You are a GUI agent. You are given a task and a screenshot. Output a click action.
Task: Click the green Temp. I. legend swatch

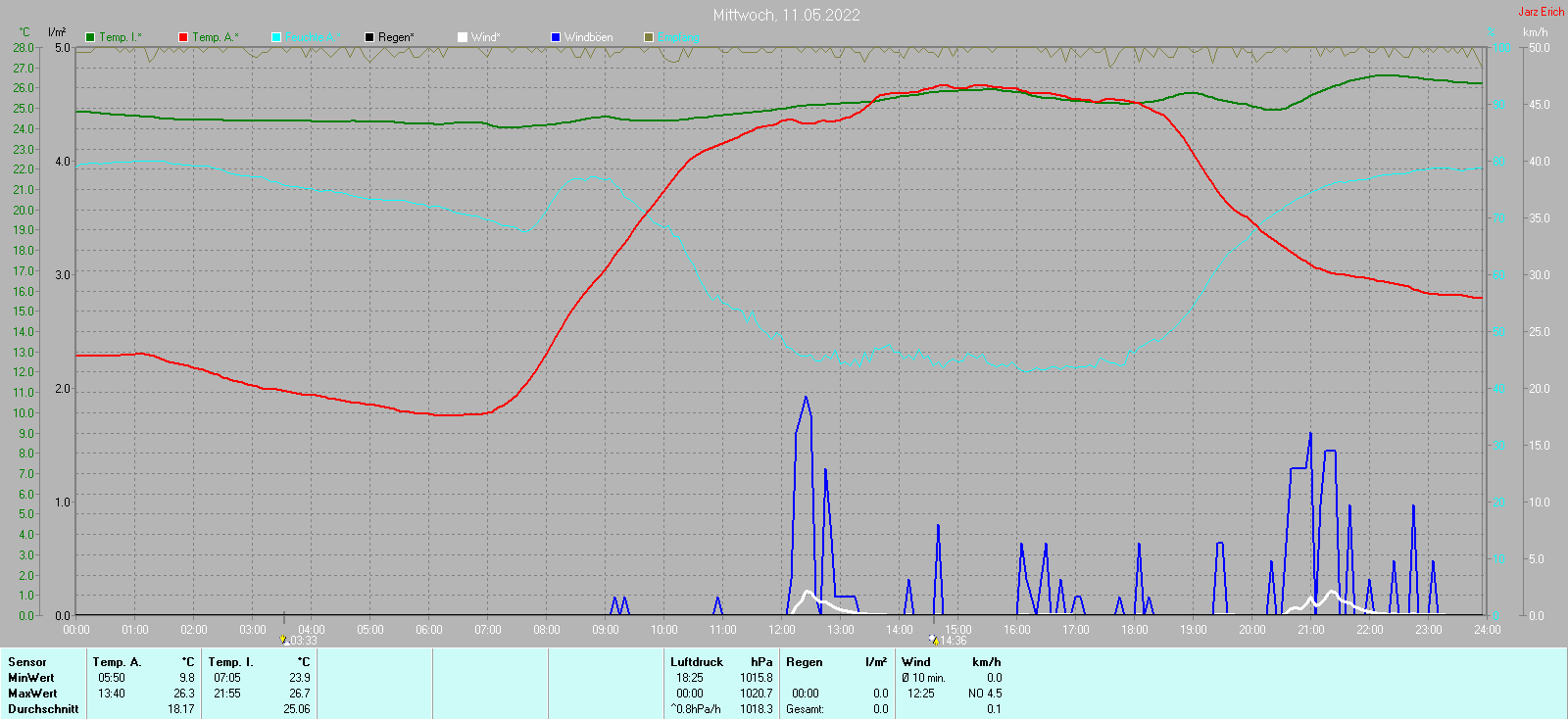90,37
